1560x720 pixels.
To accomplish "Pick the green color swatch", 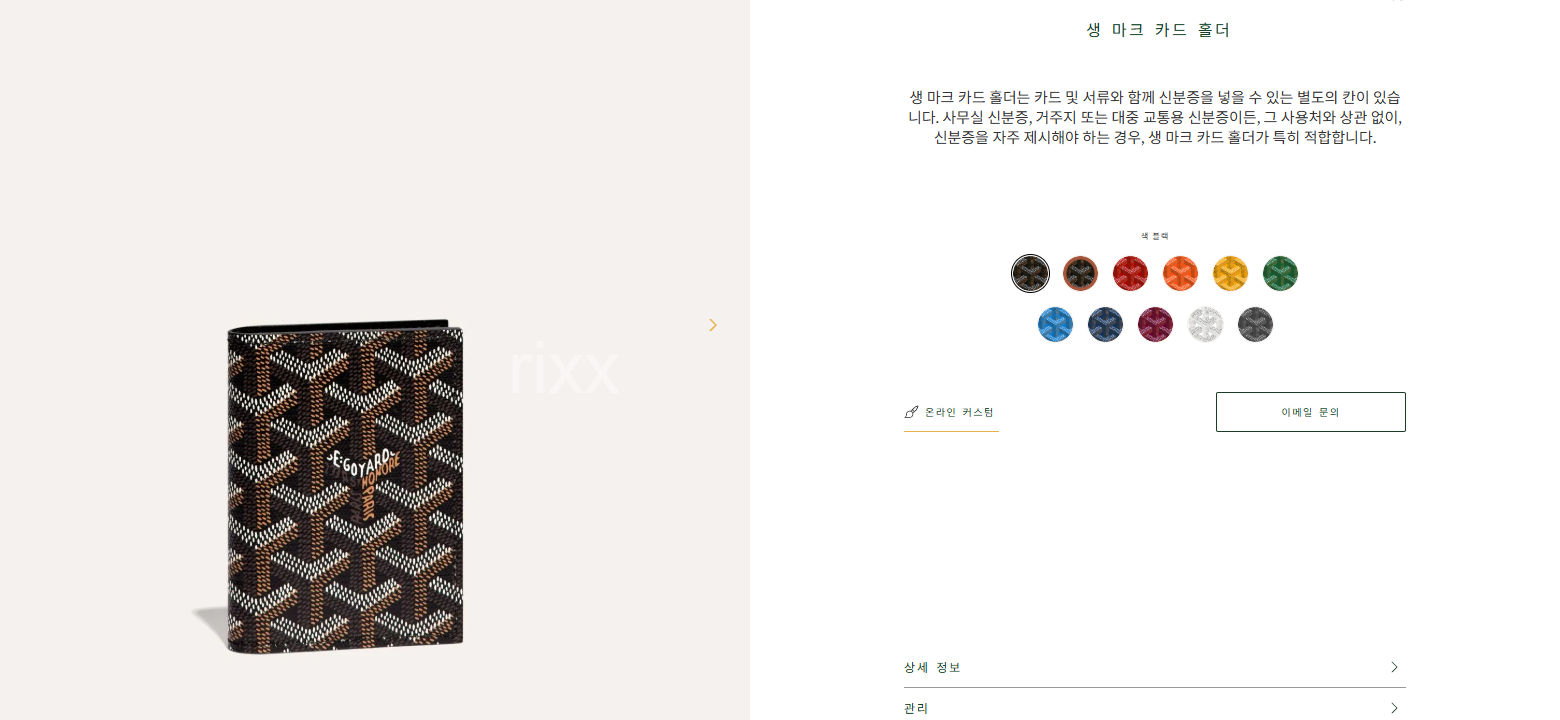I will [1280, 273].
